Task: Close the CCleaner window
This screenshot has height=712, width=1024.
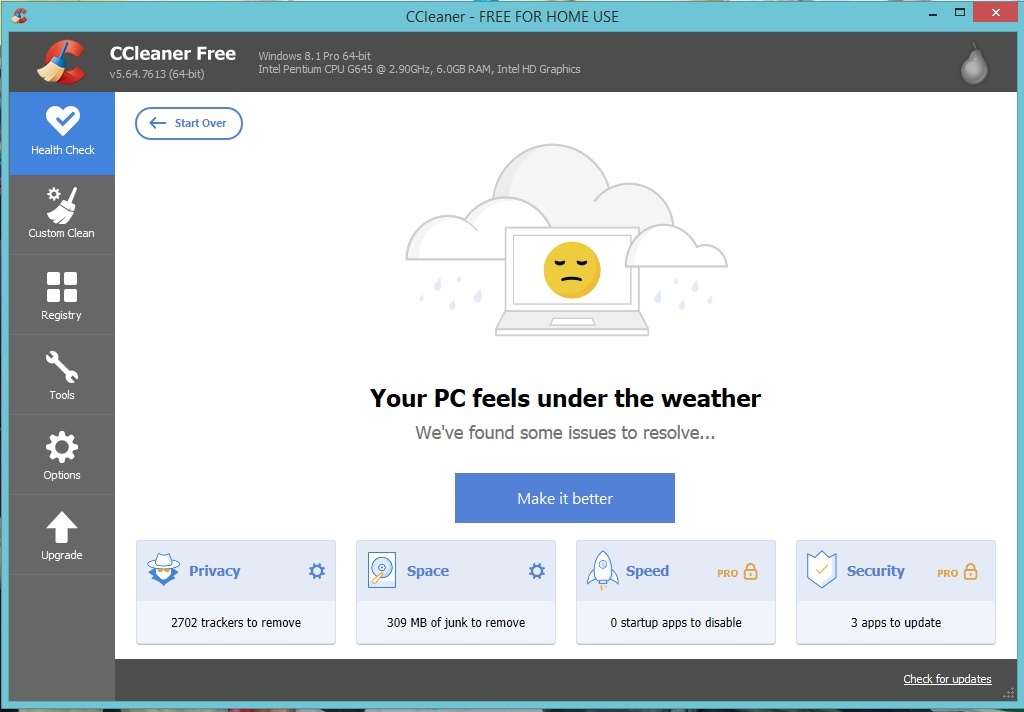Action: pos(995,12)
